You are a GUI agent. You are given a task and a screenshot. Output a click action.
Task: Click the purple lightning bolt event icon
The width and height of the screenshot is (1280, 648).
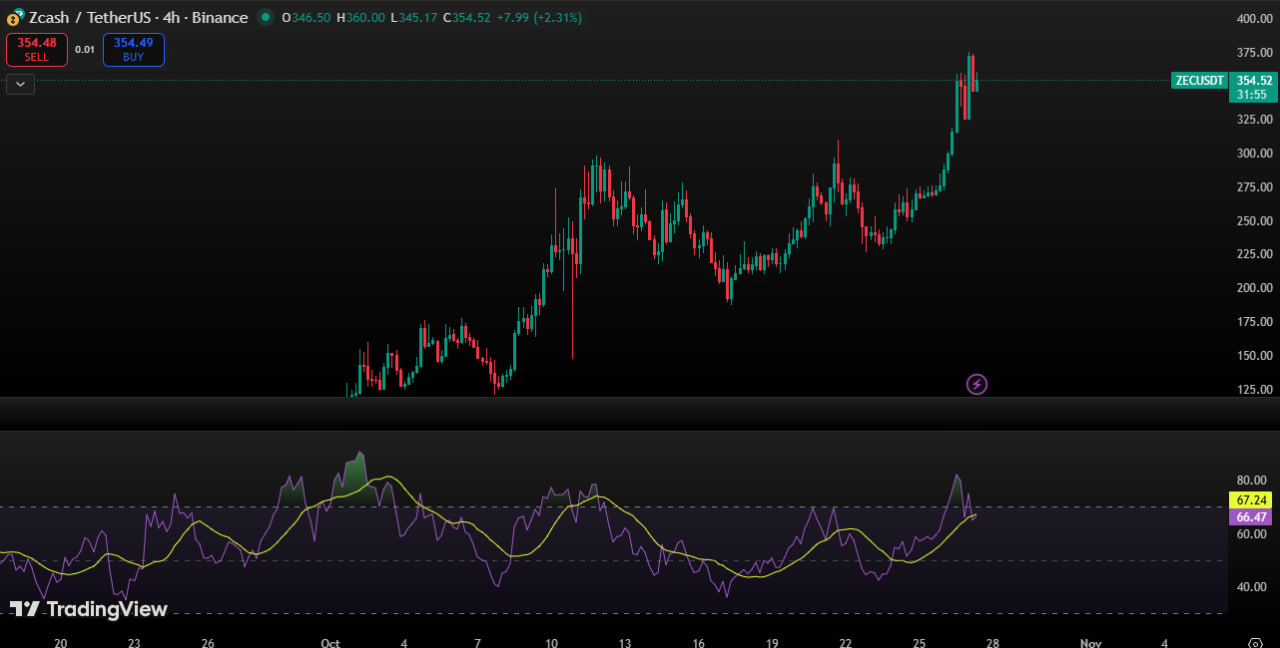click(977, 384)
